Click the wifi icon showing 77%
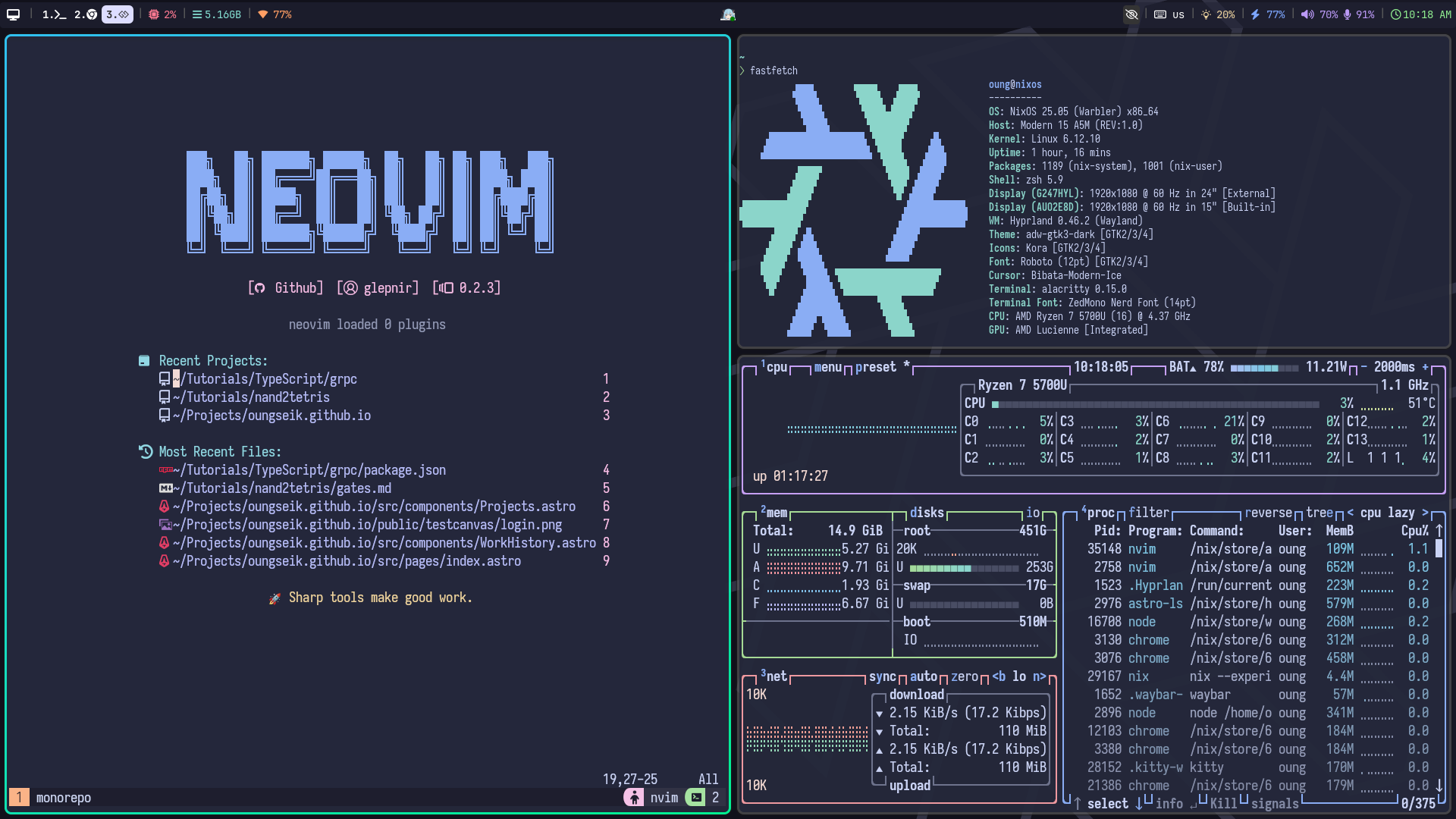 [x=263, y=14]
